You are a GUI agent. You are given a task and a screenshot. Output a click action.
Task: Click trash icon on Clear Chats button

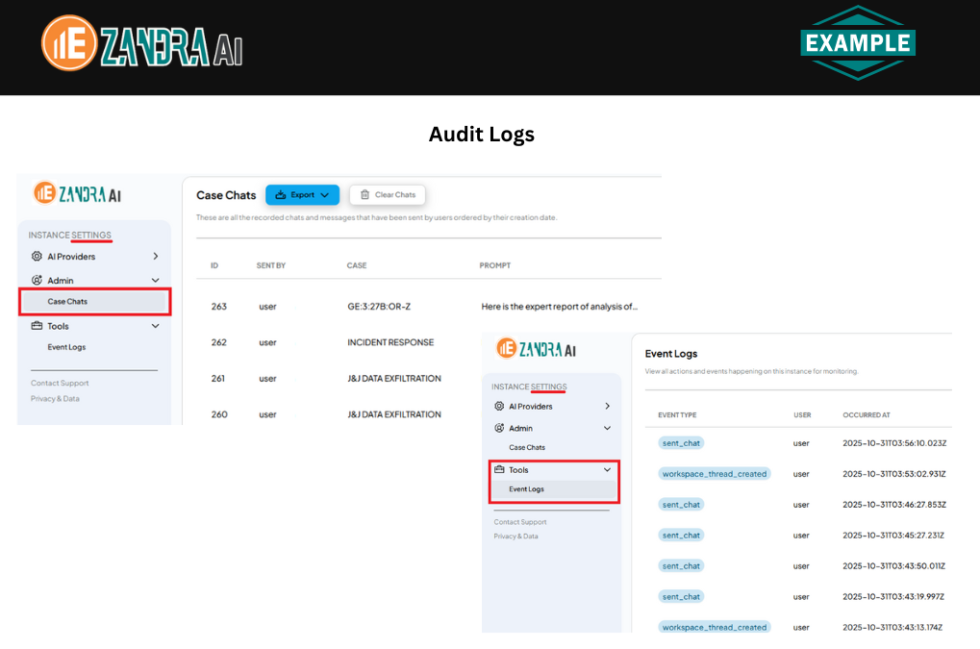(x=365, y=194)
